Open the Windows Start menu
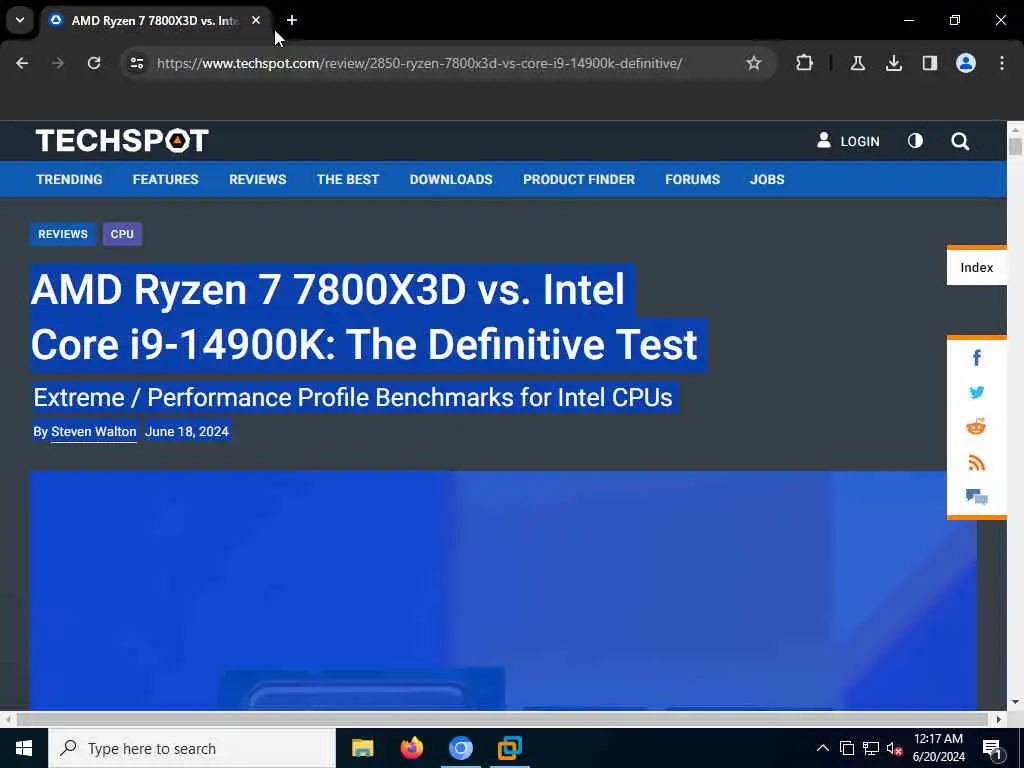 pos(24,748)
